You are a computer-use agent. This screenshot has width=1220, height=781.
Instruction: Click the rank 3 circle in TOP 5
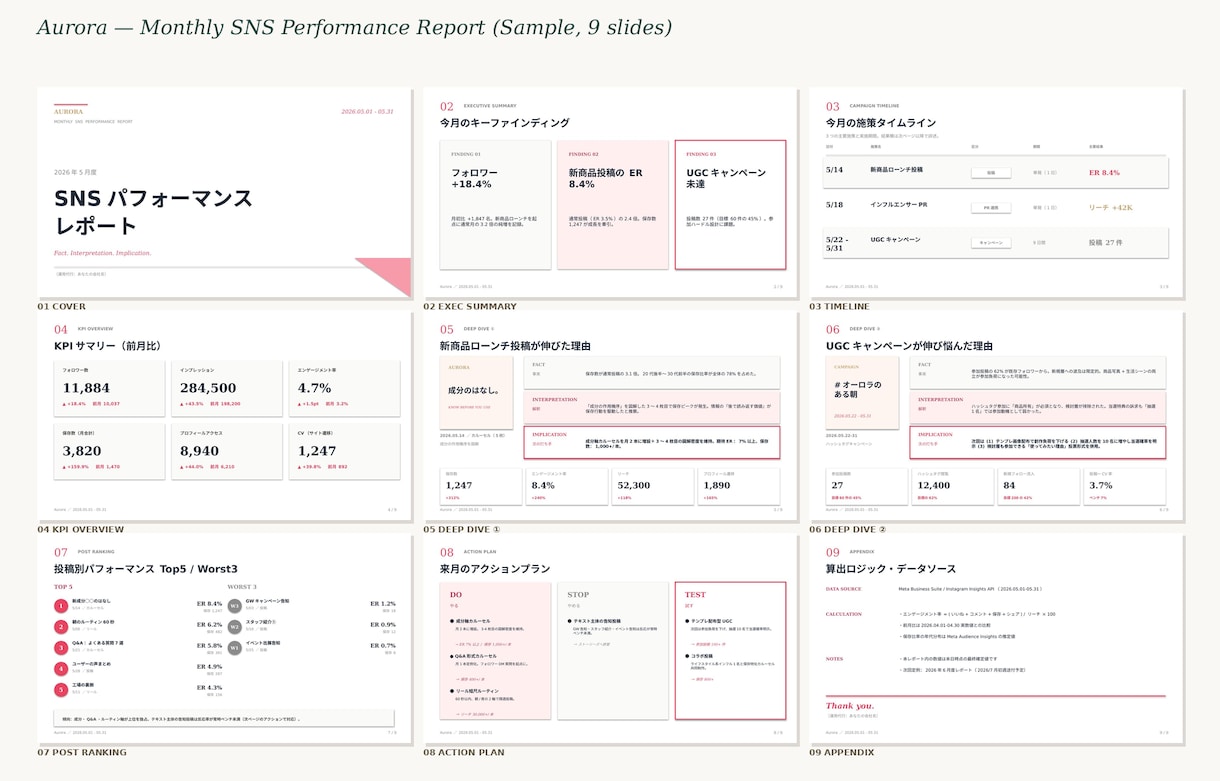click(61, 646)
